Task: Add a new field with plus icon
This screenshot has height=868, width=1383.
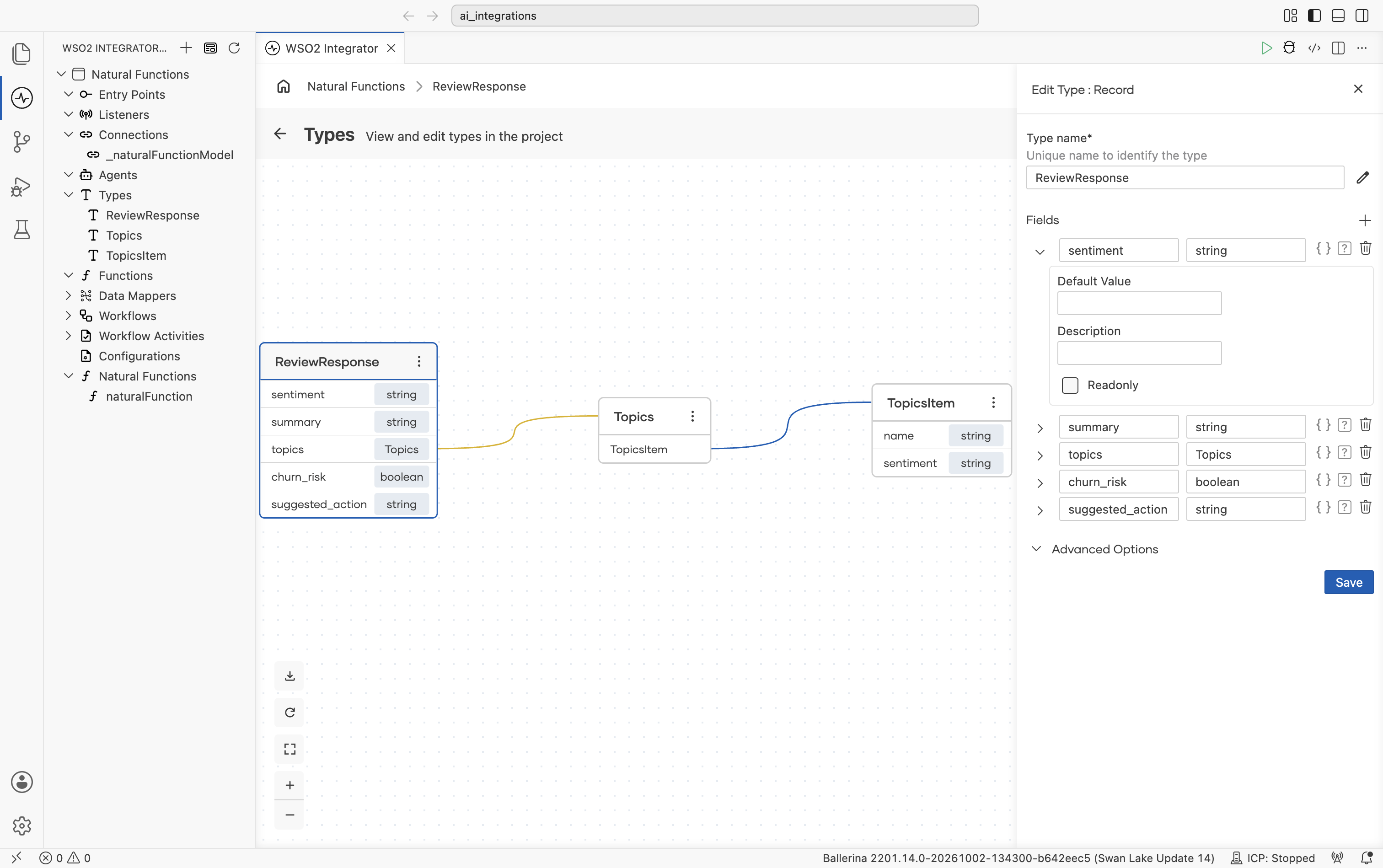Action: click(1365, 220)
